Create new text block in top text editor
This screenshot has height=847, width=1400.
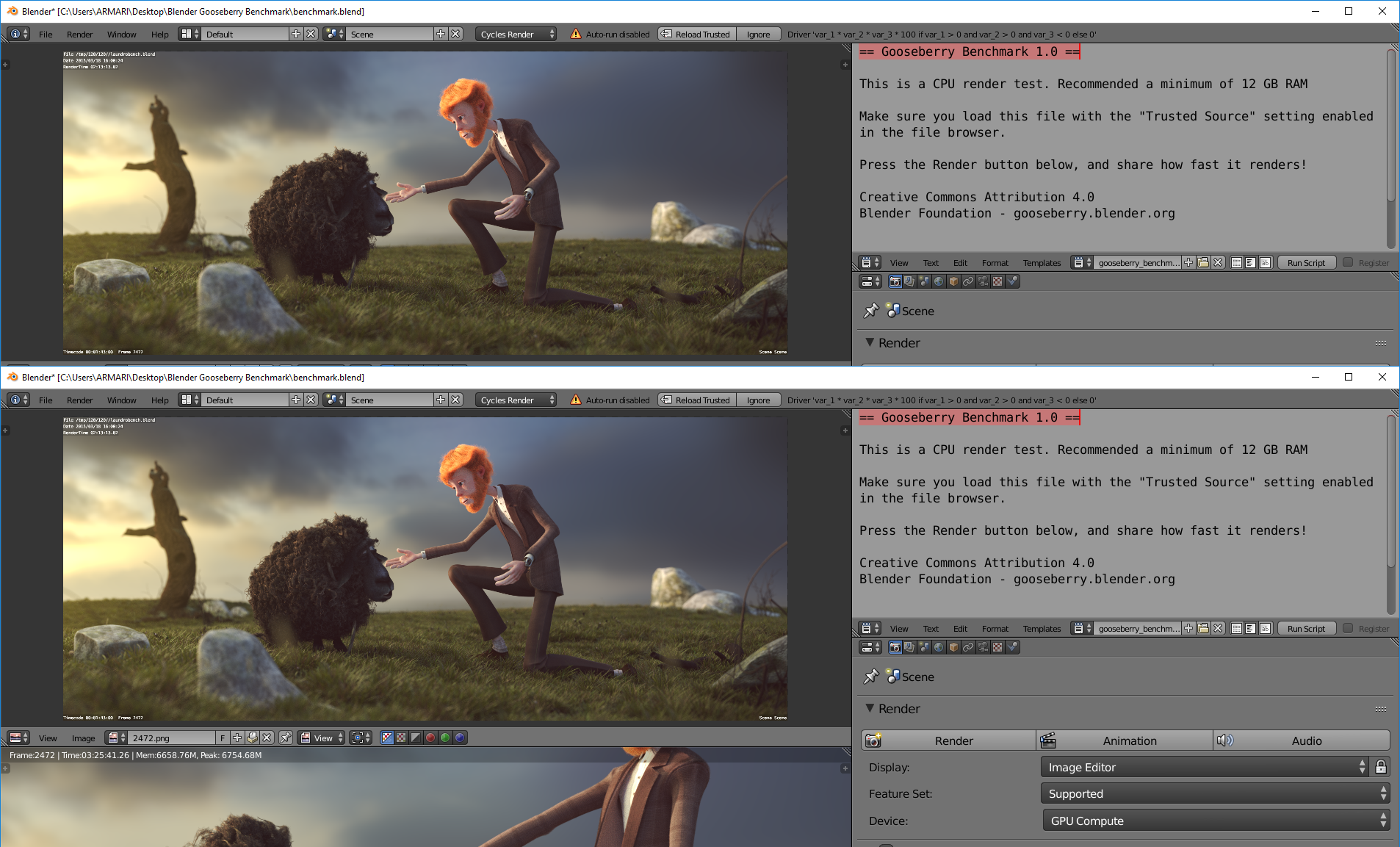pos(1188,262)
